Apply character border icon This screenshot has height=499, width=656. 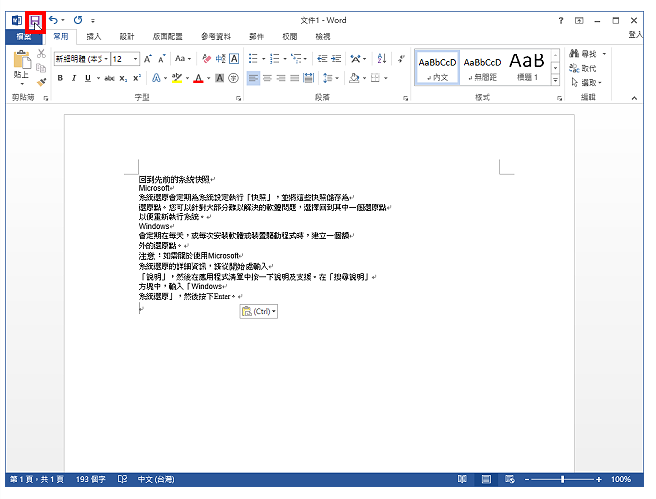pos(234,59)
